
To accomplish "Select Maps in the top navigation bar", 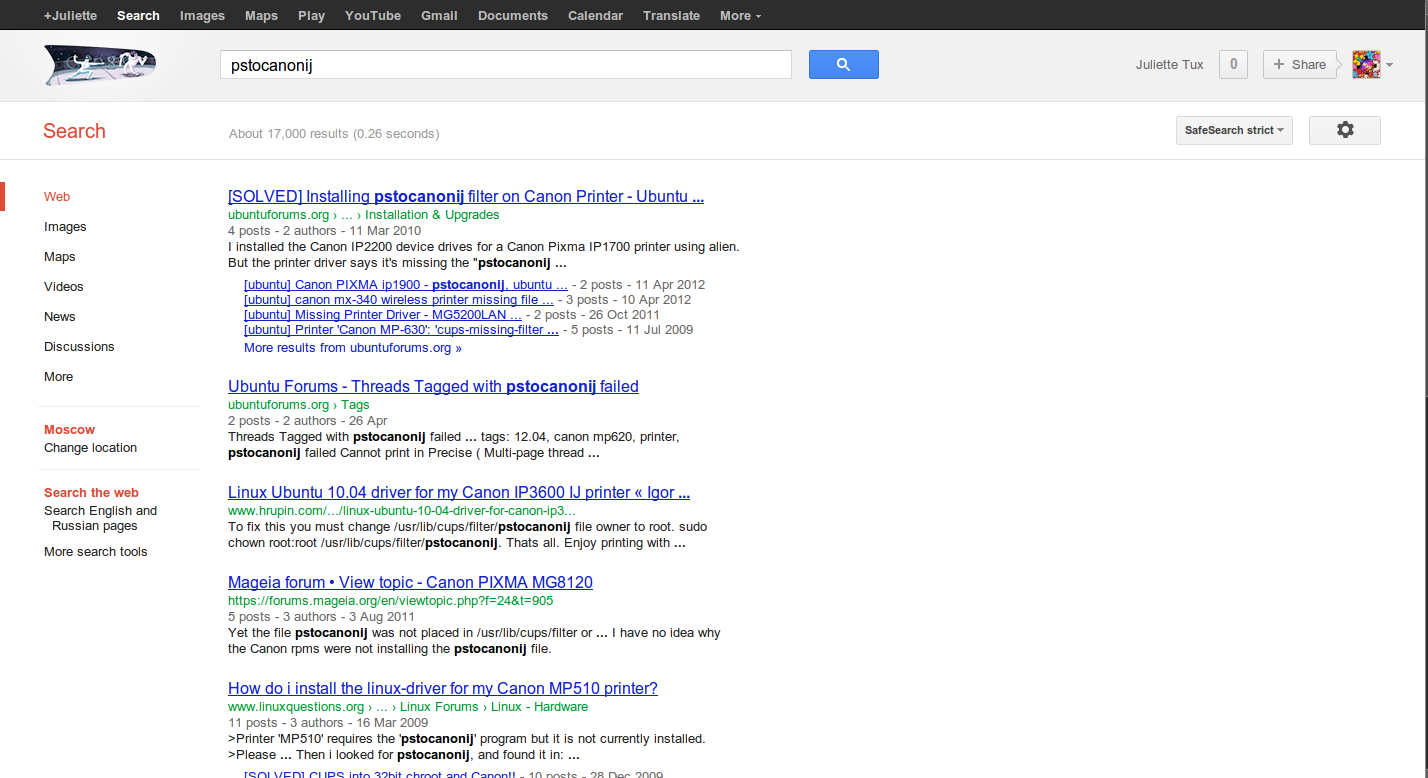I will tap(261, 15).
